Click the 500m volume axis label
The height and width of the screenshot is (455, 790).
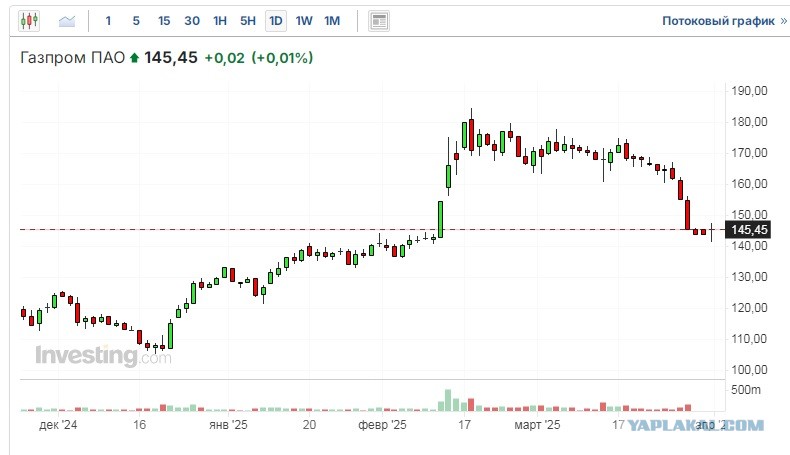click(x=746, y=389)
